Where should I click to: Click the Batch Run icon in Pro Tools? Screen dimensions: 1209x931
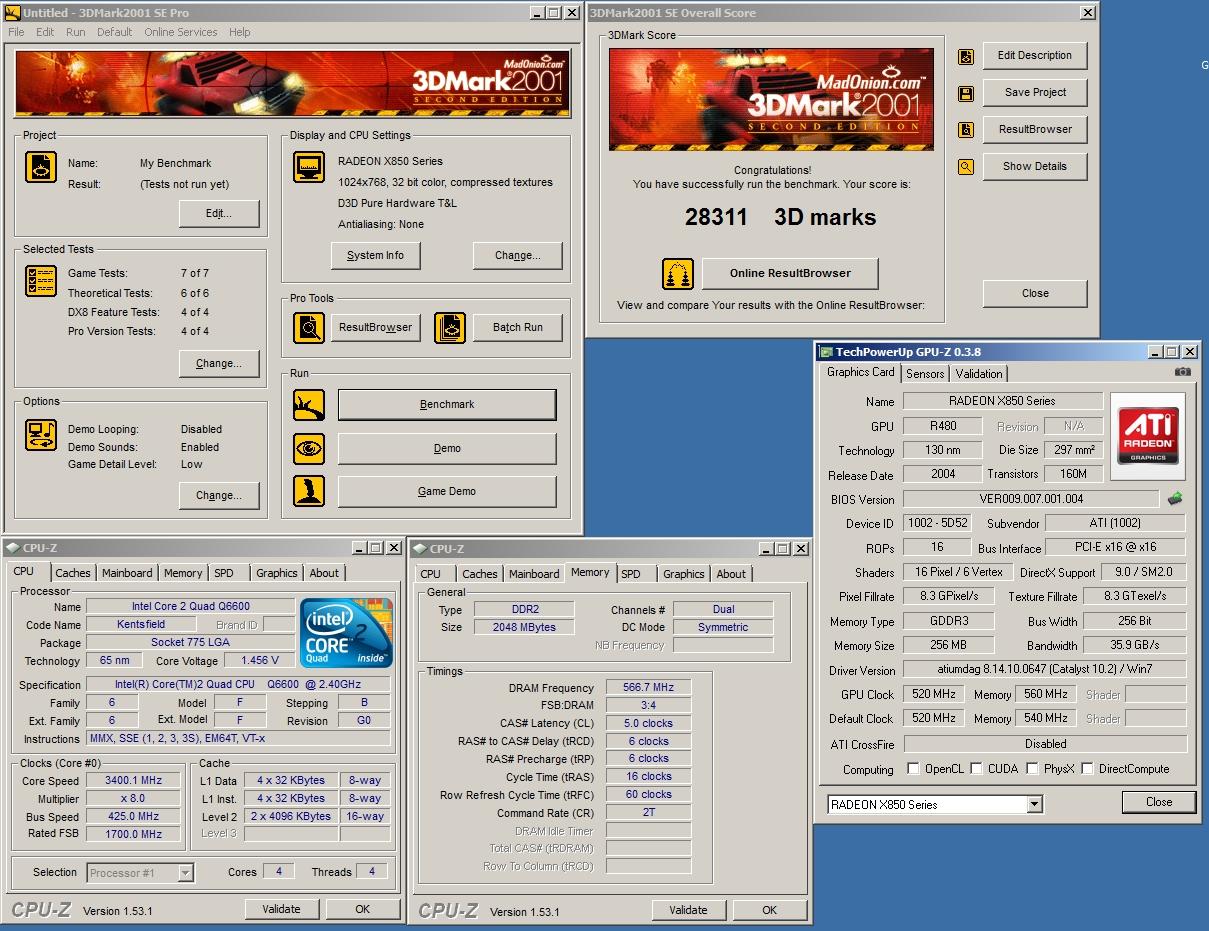pyautogui.click(x=450, y=328)
